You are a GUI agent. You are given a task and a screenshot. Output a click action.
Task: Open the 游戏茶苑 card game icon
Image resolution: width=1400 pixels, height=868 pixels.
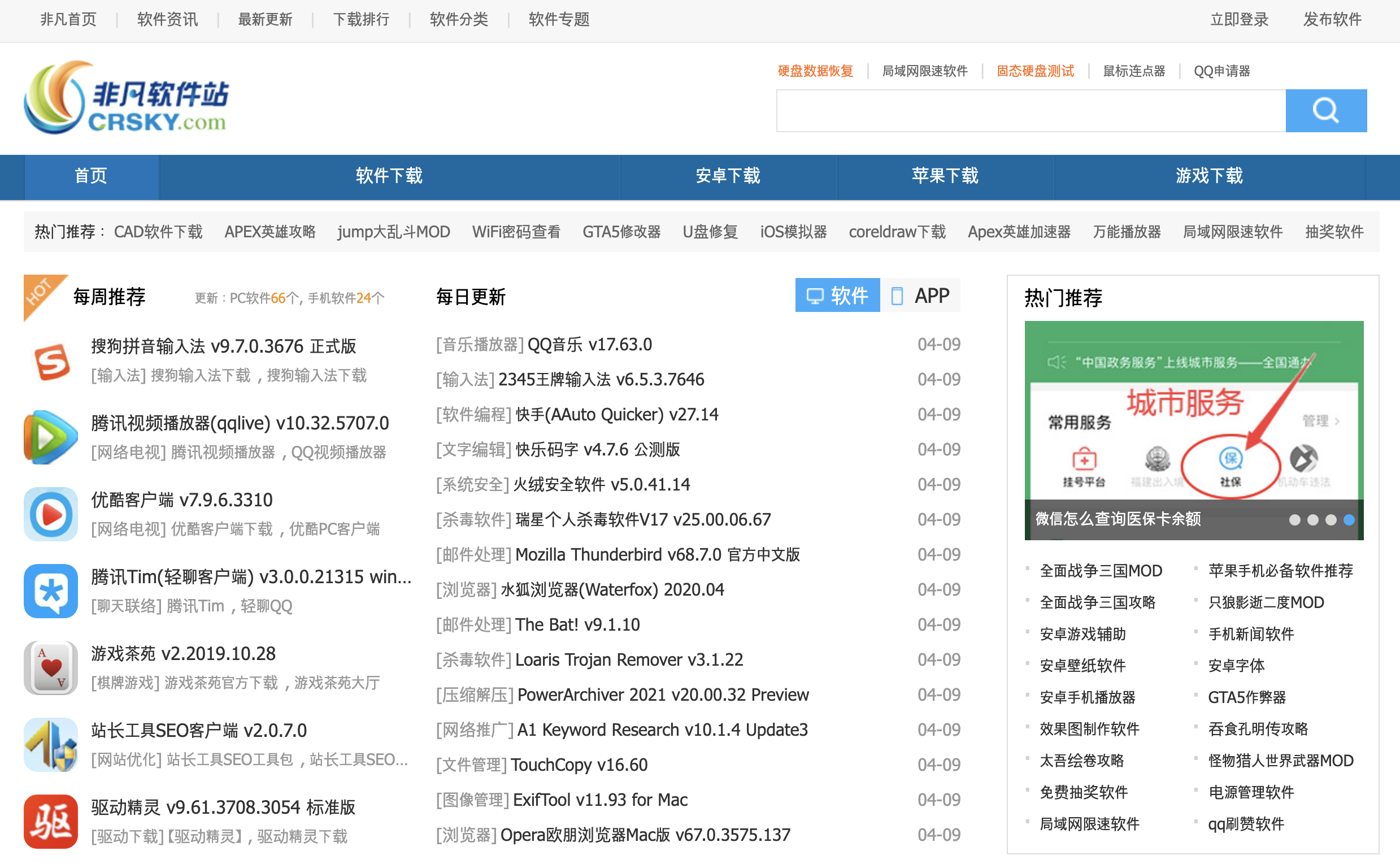(x=51, y=667)
